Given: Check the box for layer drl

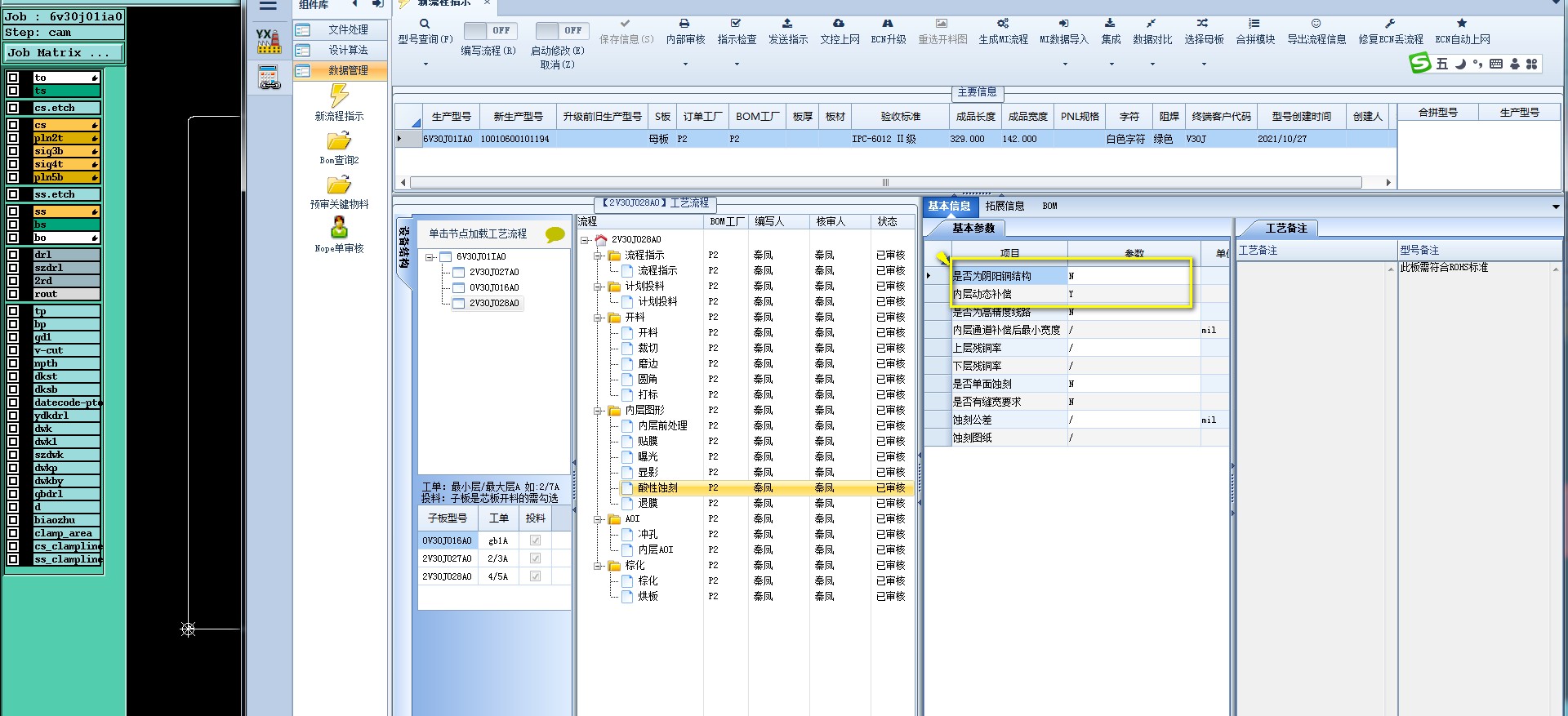Looking at the screenshot, I should tap(13, 255).
